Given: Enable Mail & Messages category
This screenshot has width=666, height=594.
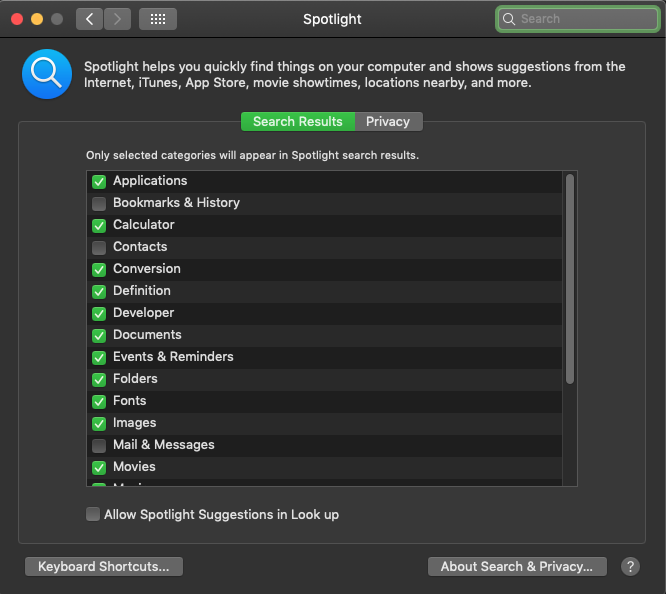Looking at the screenshot, I should pos(99,446).
